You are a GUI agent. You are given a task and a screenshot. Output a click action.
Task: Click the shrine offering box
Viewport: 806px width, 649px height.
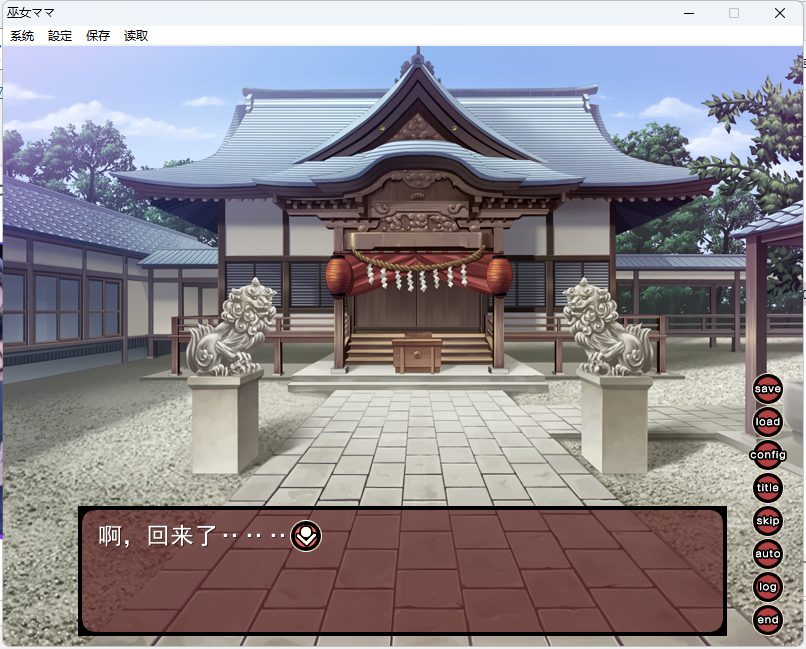[417, 355]
